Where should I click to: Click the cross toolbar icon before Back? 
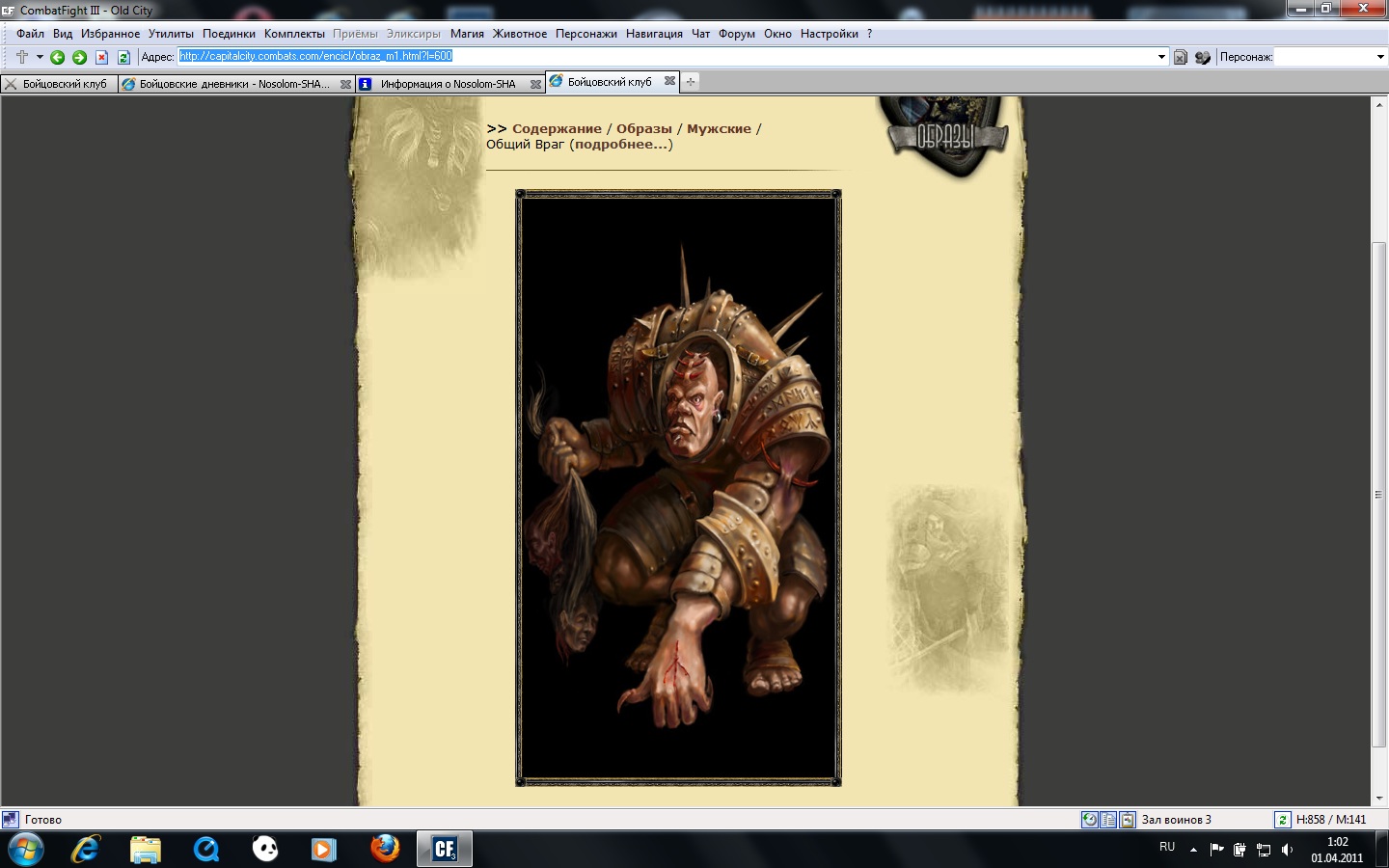click(x=22, y=57)
